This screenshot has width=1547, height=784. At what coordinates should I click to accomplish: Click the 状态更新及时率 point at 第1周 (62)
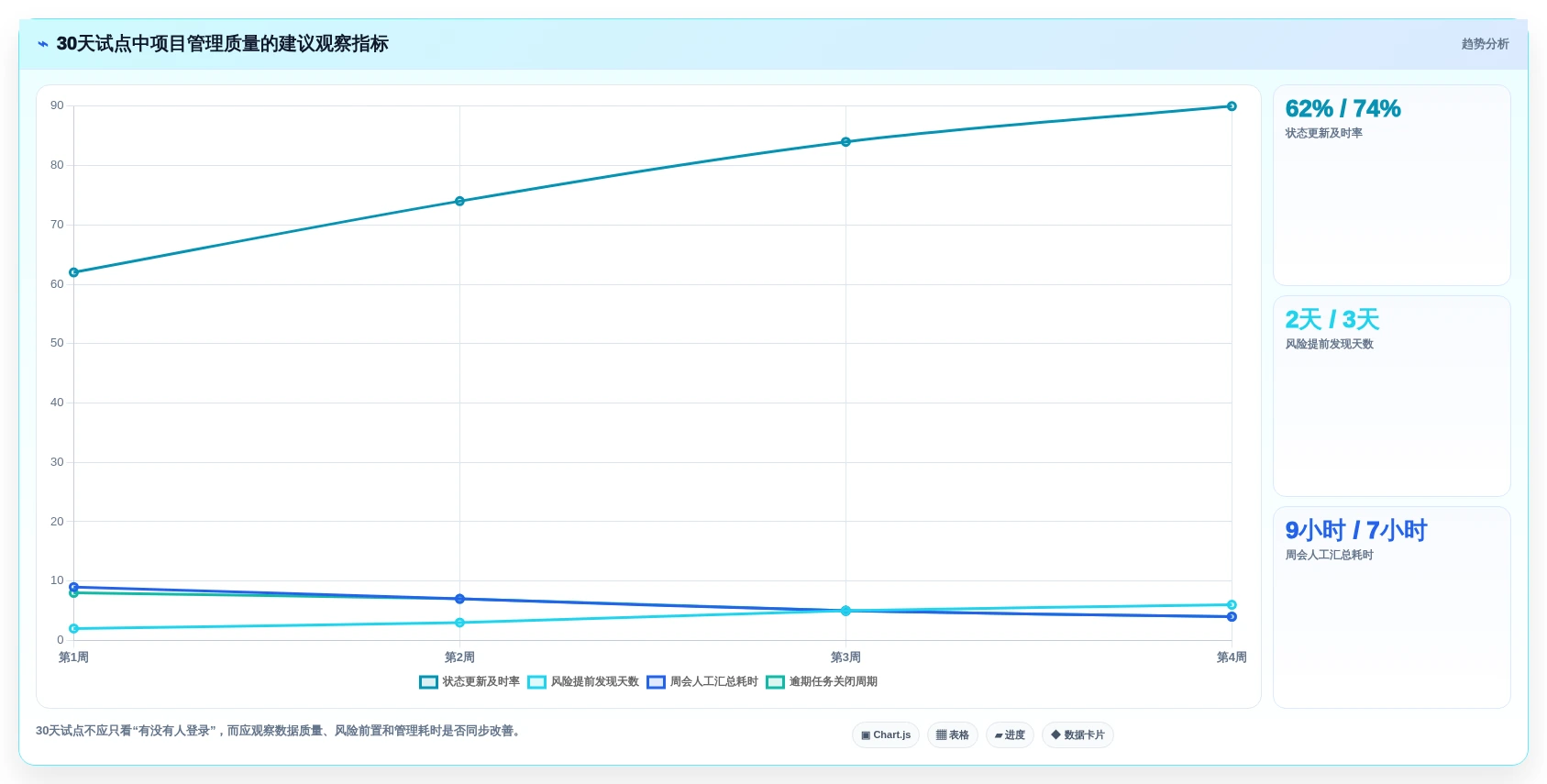(74, 272)
